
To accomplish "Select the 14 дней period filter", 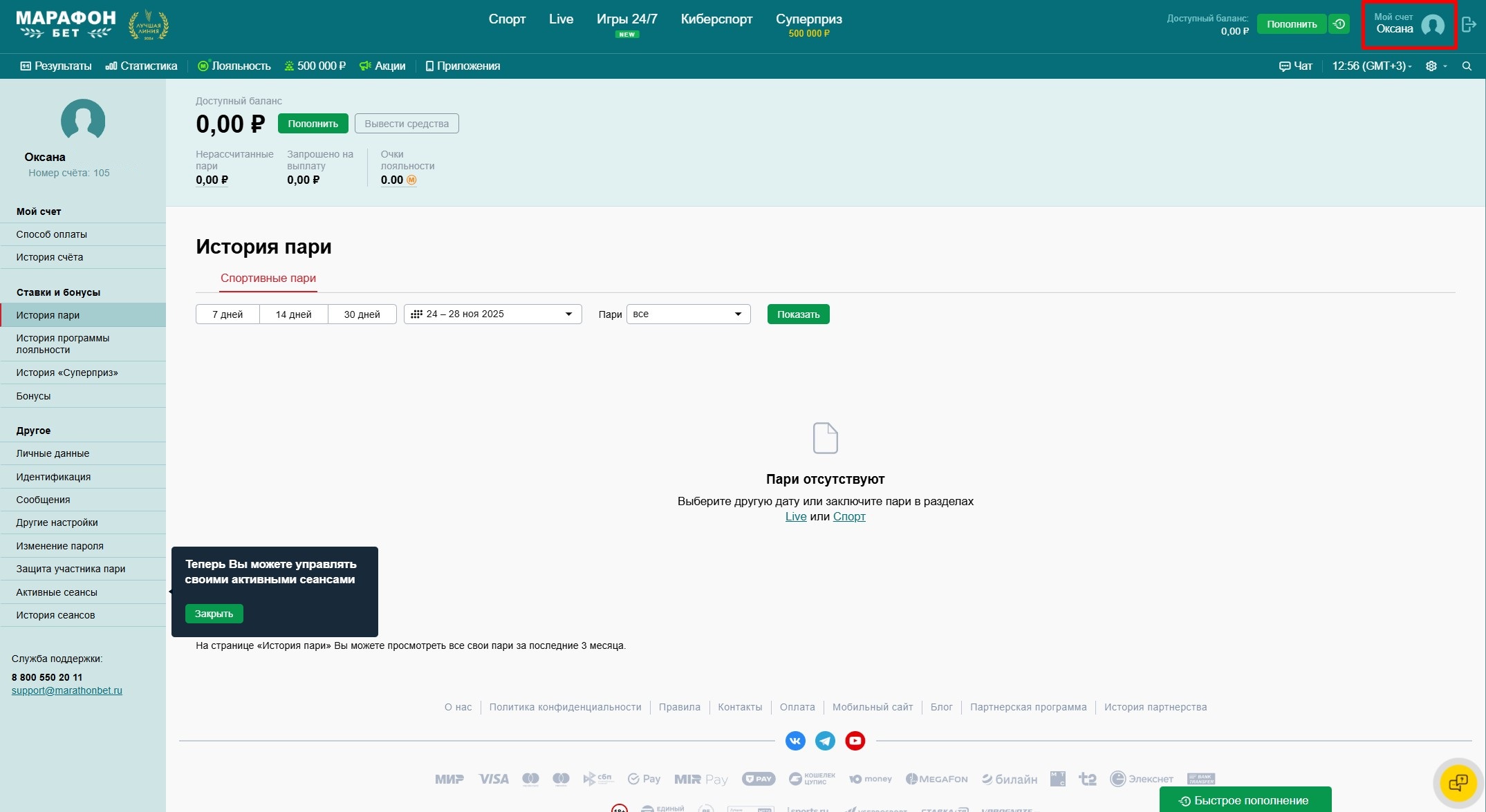I will 293,314.
